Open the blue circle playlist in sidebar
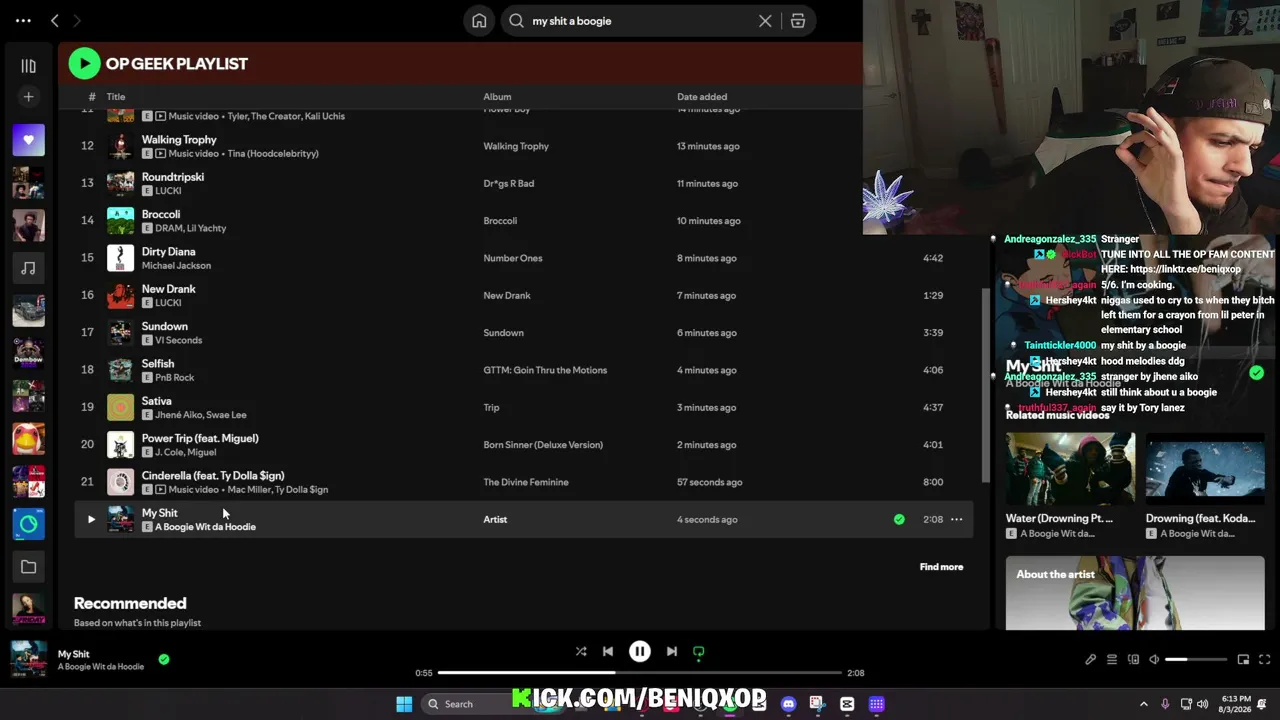The image size is (1280, 720). [28, 524]
